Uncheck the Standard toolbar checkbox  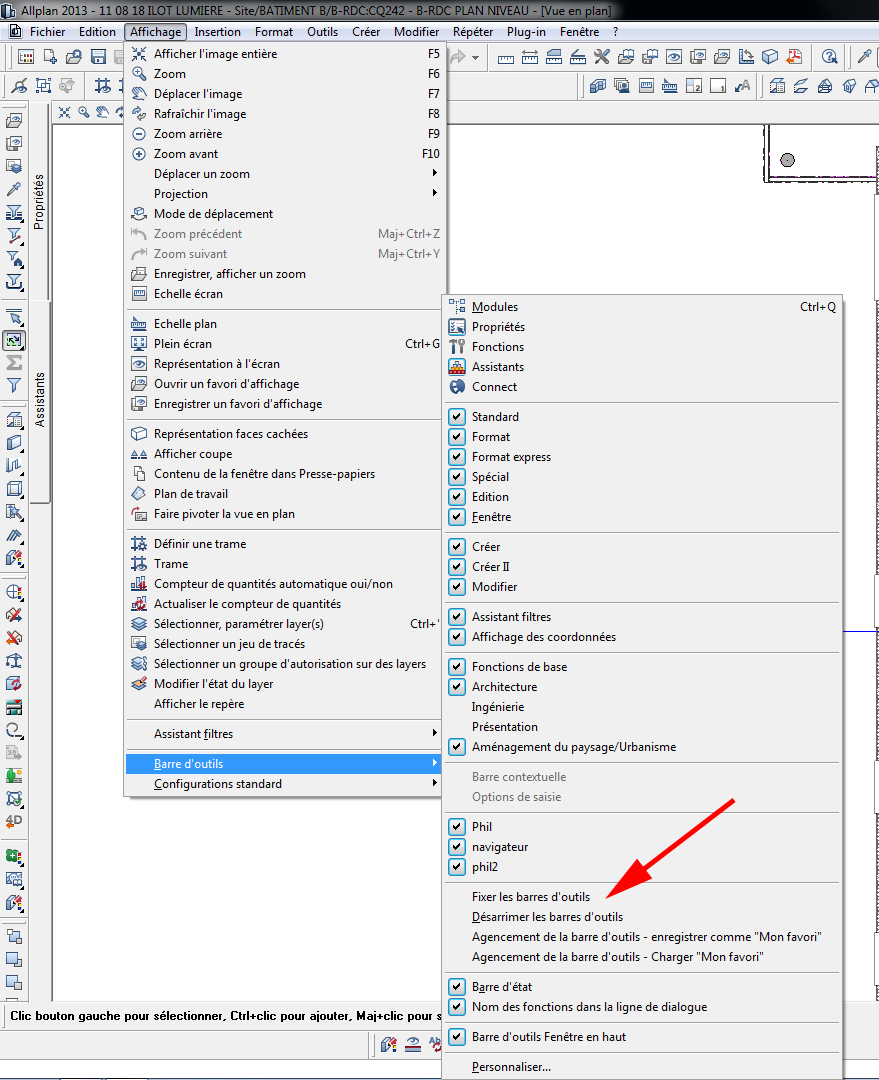457,417
